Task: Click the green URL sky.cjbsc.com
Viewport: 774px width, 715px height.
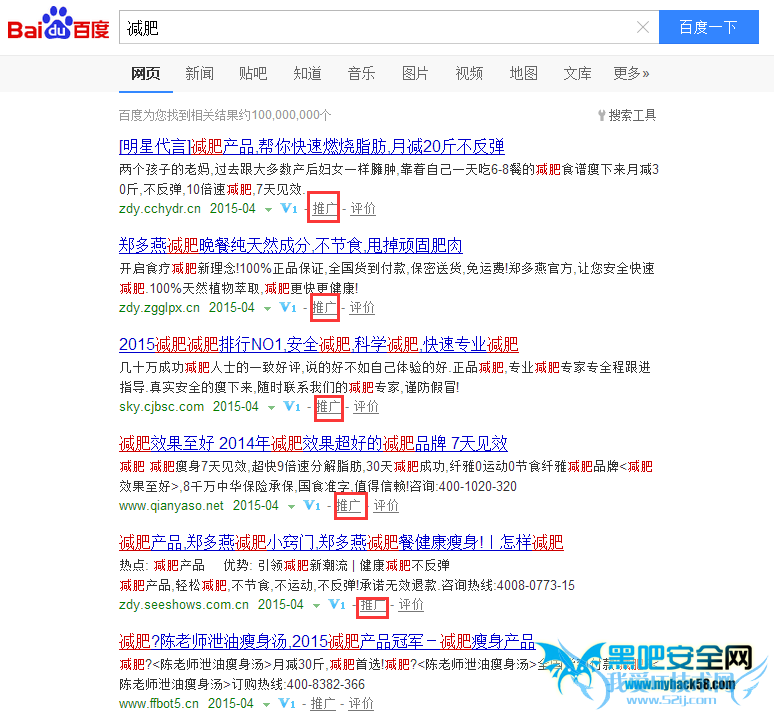Action: [161, 406]
